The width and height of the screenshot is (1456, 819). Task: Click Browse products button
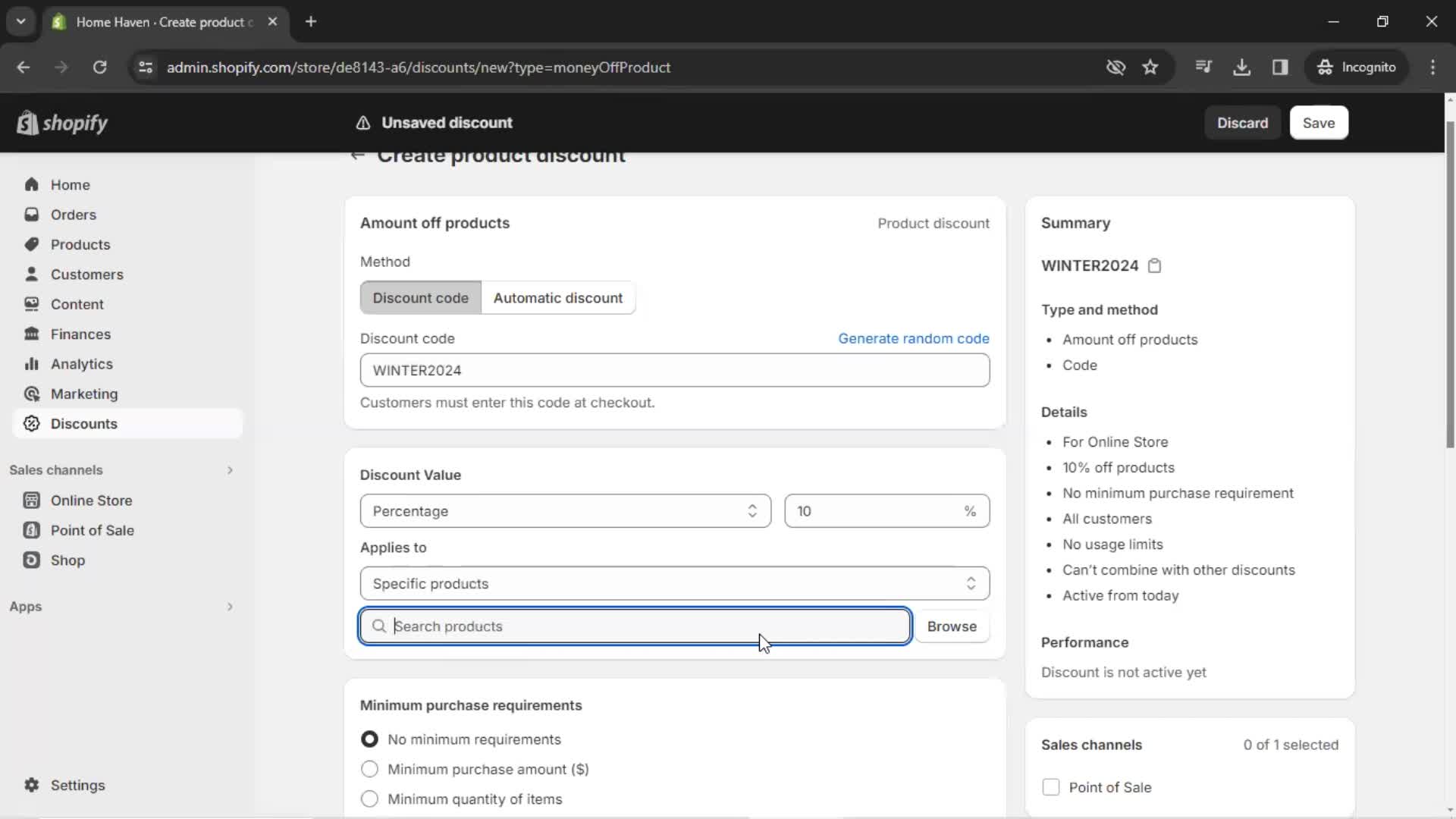[x=952, y=626]
